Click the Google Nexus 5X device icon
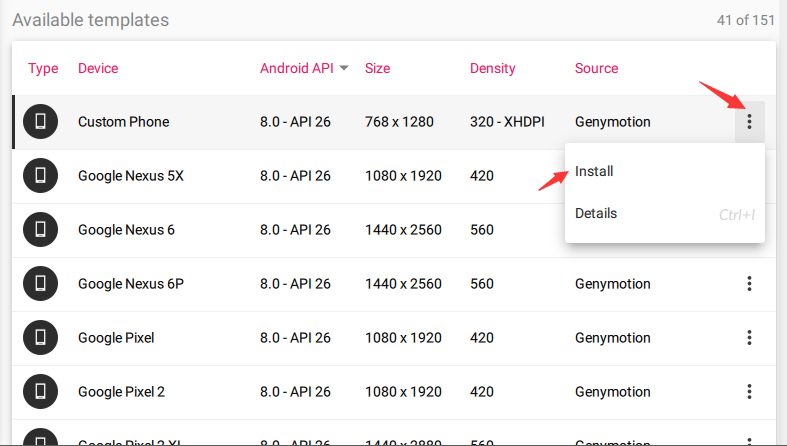The image size is (787, 446). coord(40,176)
